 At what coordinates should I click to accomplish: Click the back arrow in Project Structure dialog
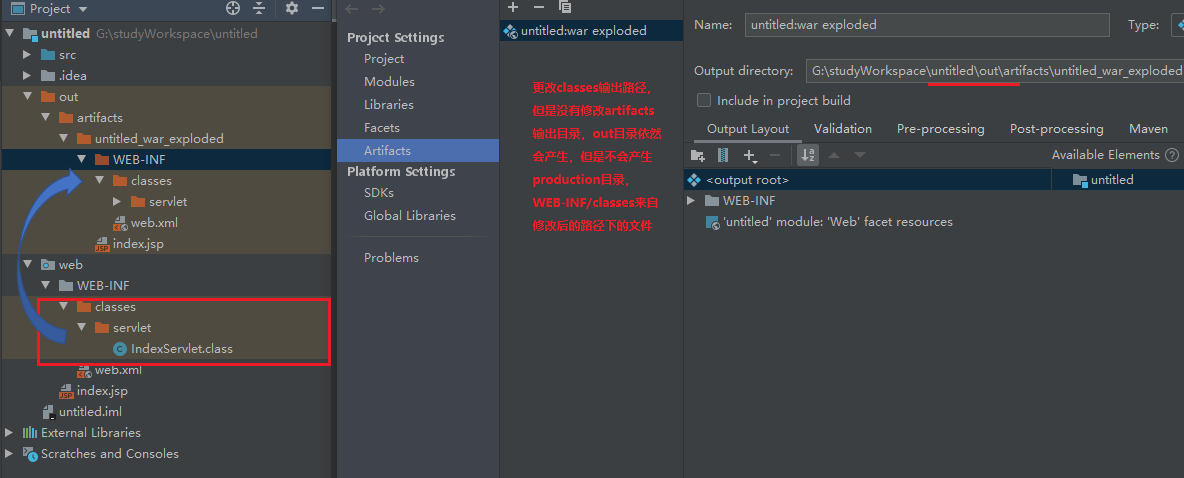pos(351,9)
